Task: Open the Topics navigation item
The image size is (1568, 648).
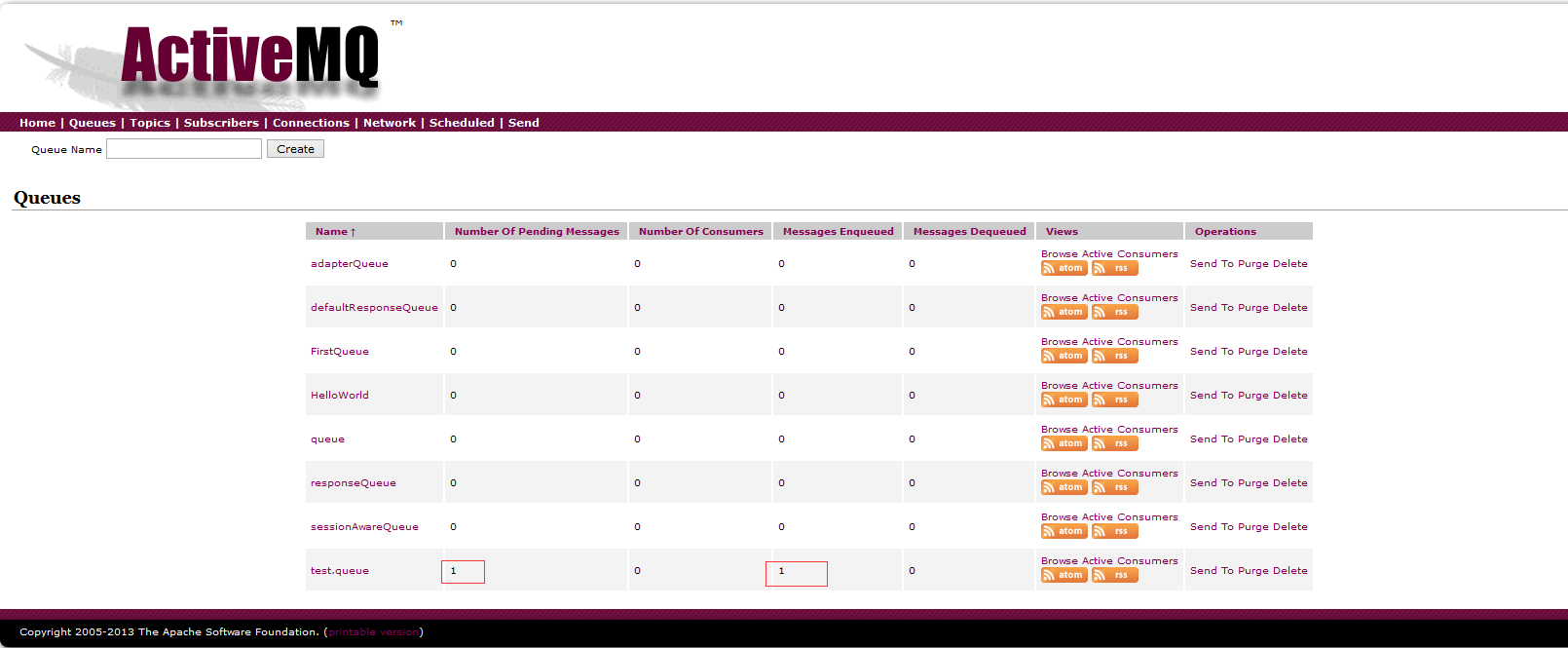Action: (150, 123)
